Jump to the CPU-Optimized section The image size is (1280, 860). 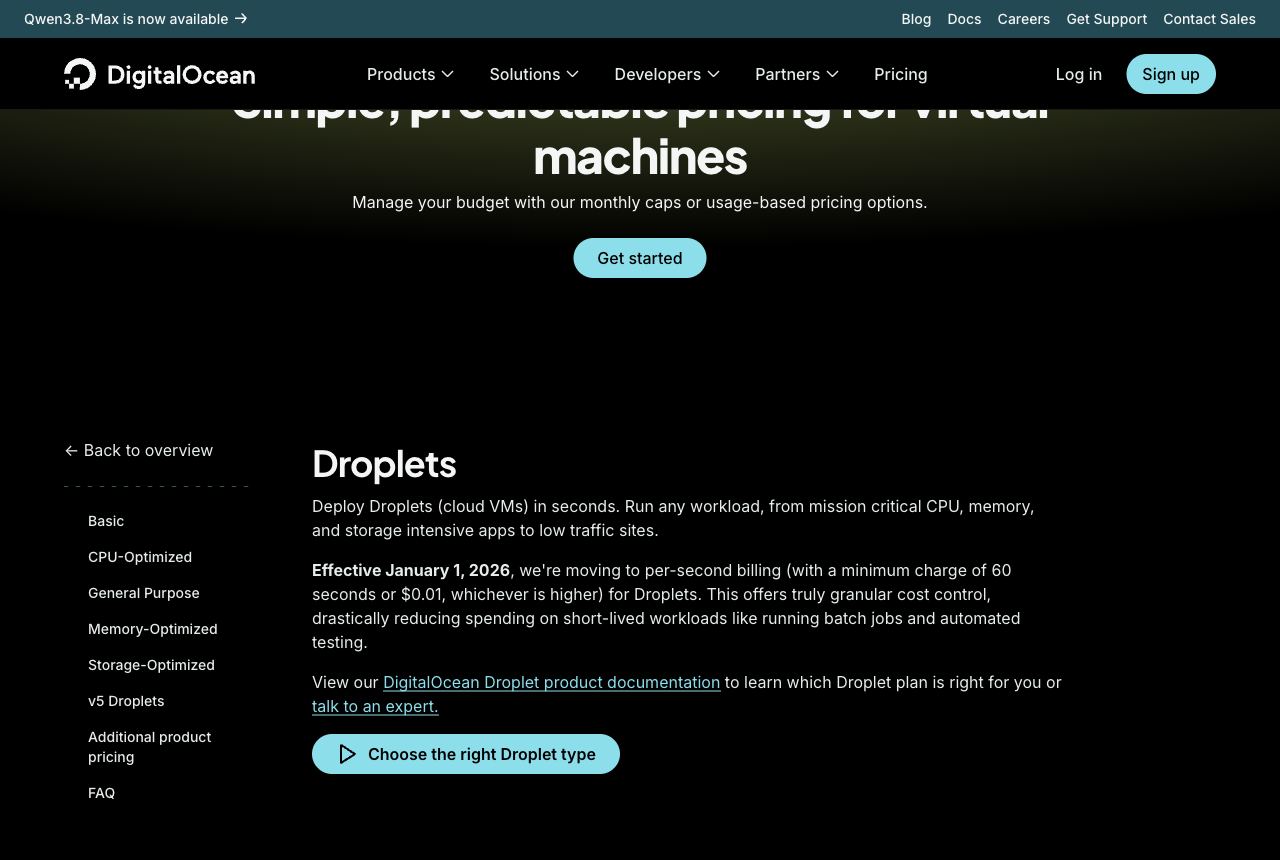tap(140, 557)
